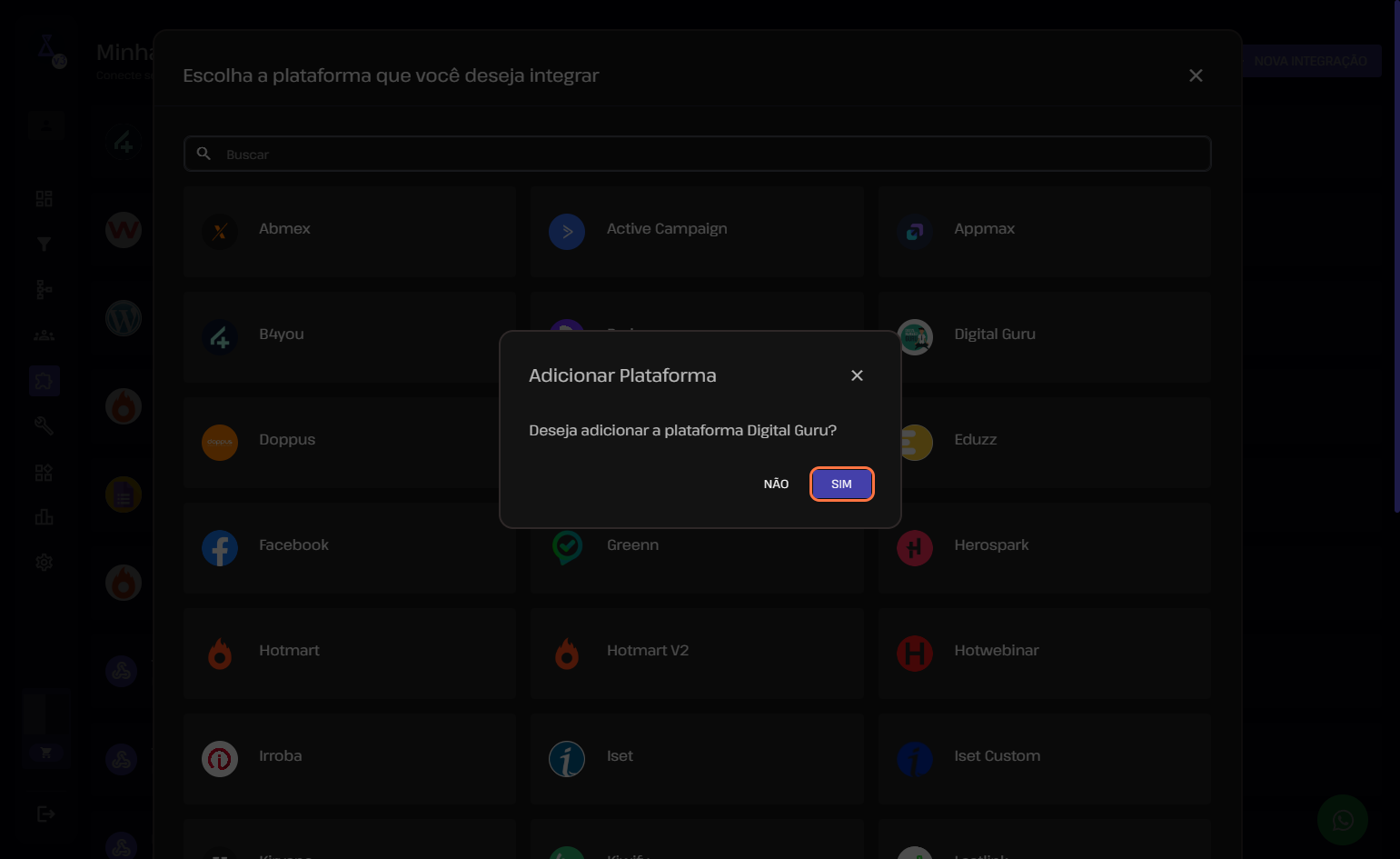Click the yellow document integration in background list
The image size is (1400, 859).
pyautogui.click(x=124, y=494)
